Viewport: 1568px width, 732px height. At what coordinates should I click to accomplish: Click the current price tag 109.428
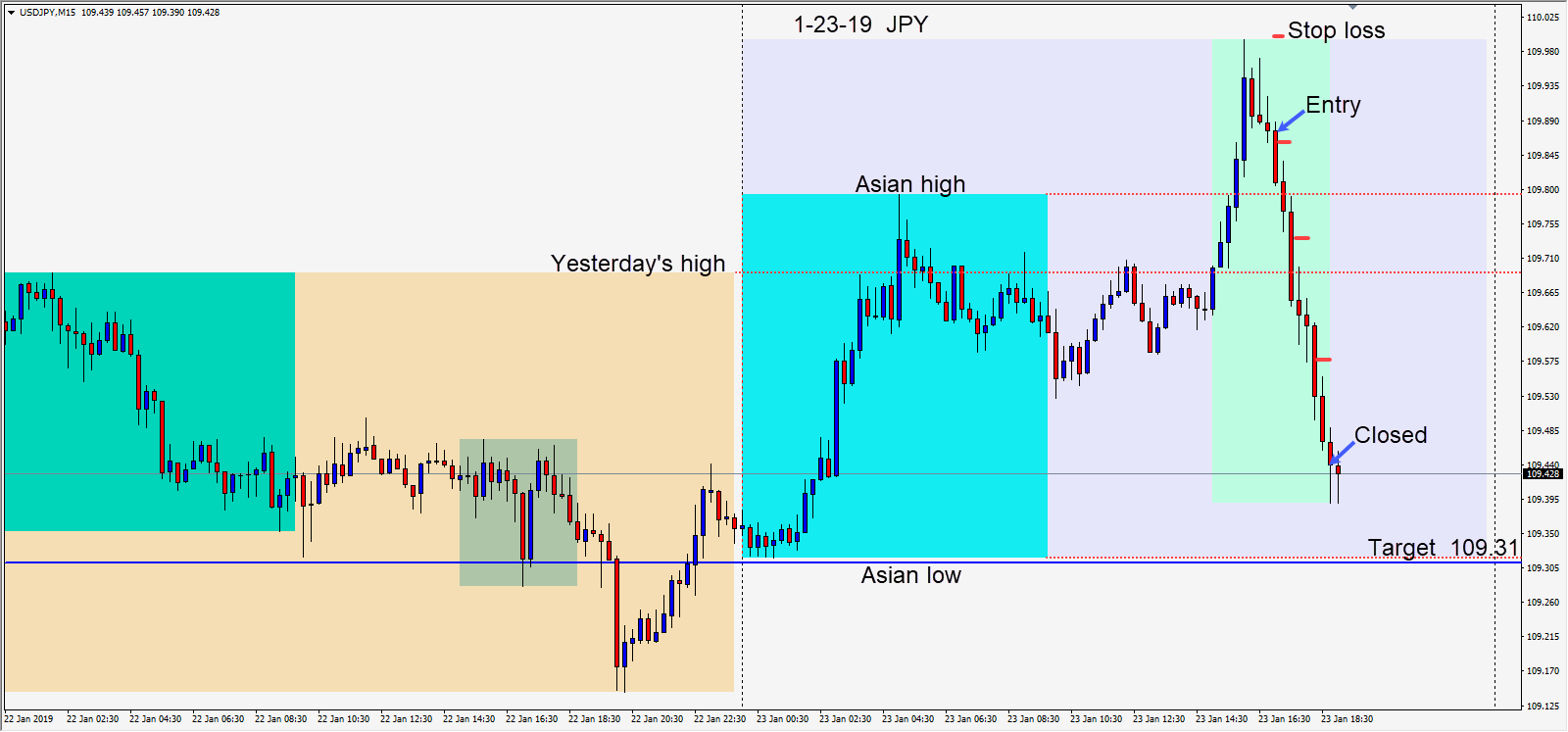tap(1543, 474)
